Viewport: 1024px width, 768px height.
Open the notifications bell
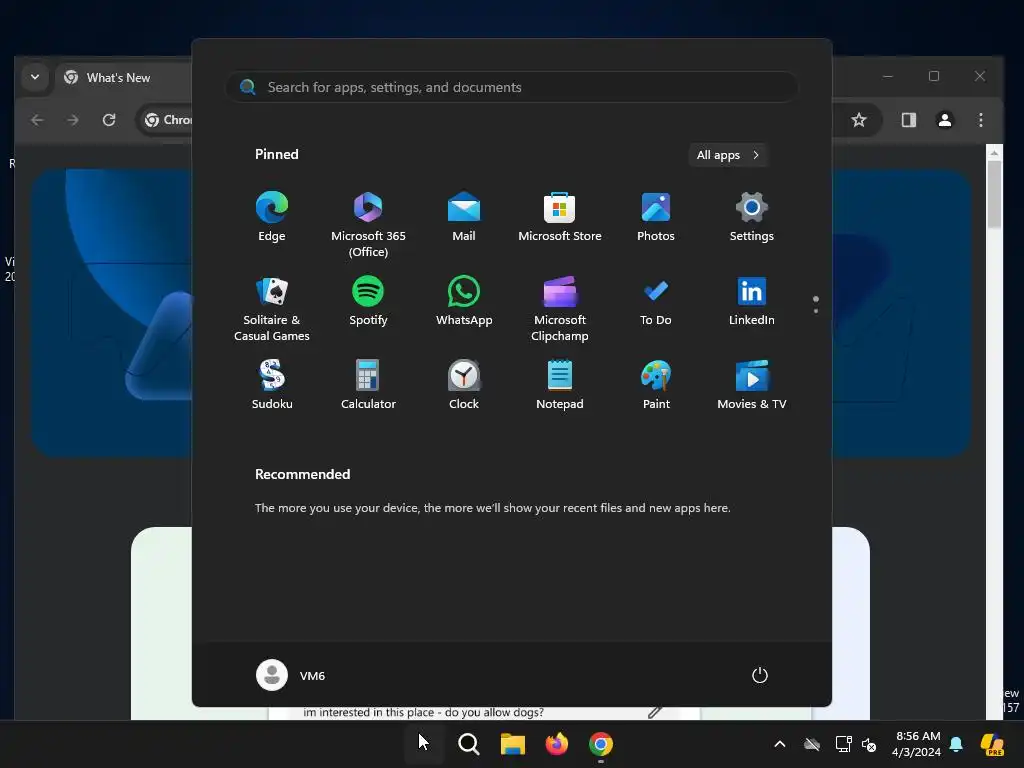click(957, 744)
